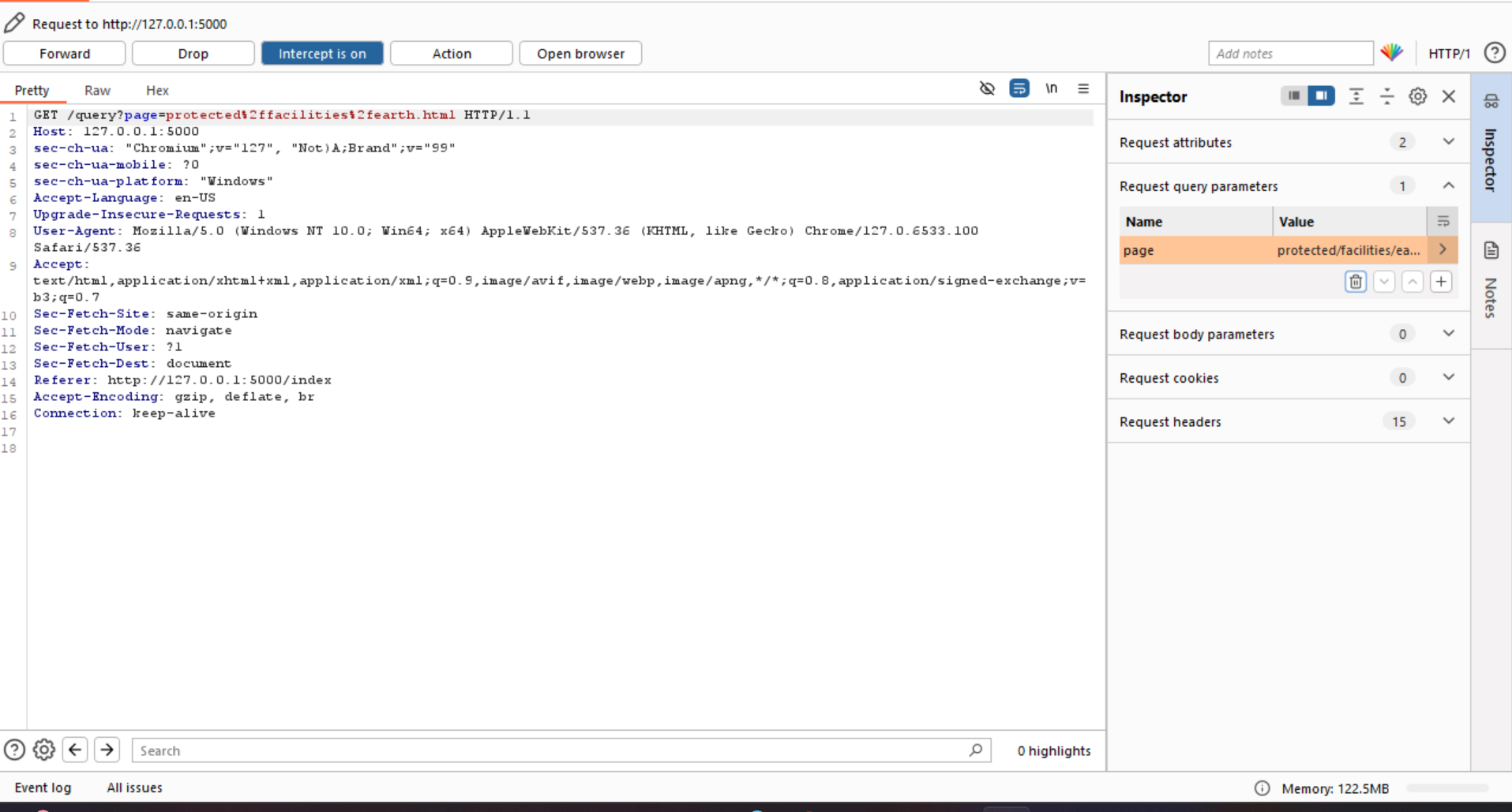This screenshot has width=1512, height=812.
Task: Toggle show newline characters (\n) button
Action: click(1052, 88)
